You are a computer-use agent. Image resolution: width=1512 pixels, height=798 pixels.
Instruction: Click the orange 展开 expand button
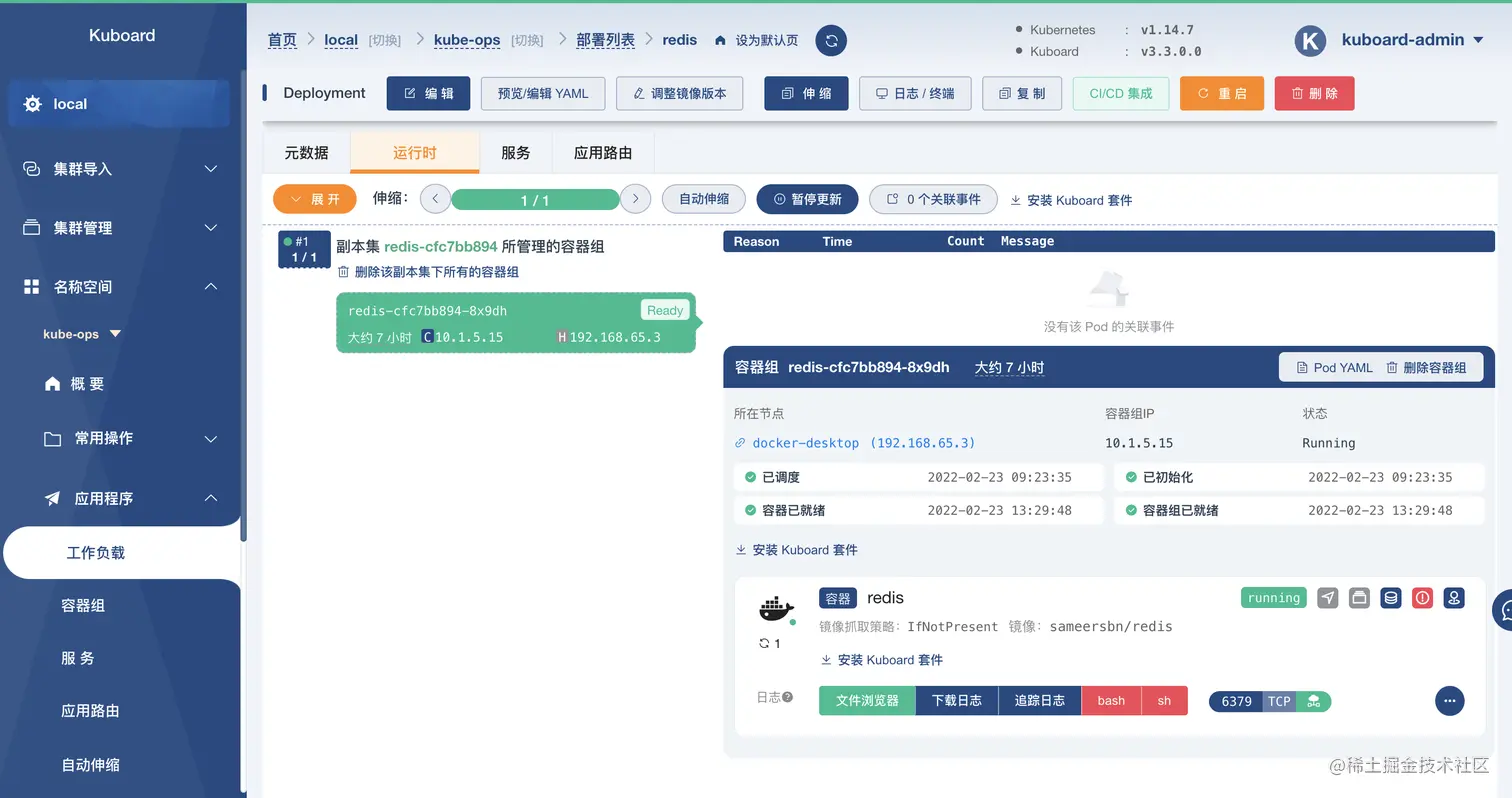(x=315, y=199)
